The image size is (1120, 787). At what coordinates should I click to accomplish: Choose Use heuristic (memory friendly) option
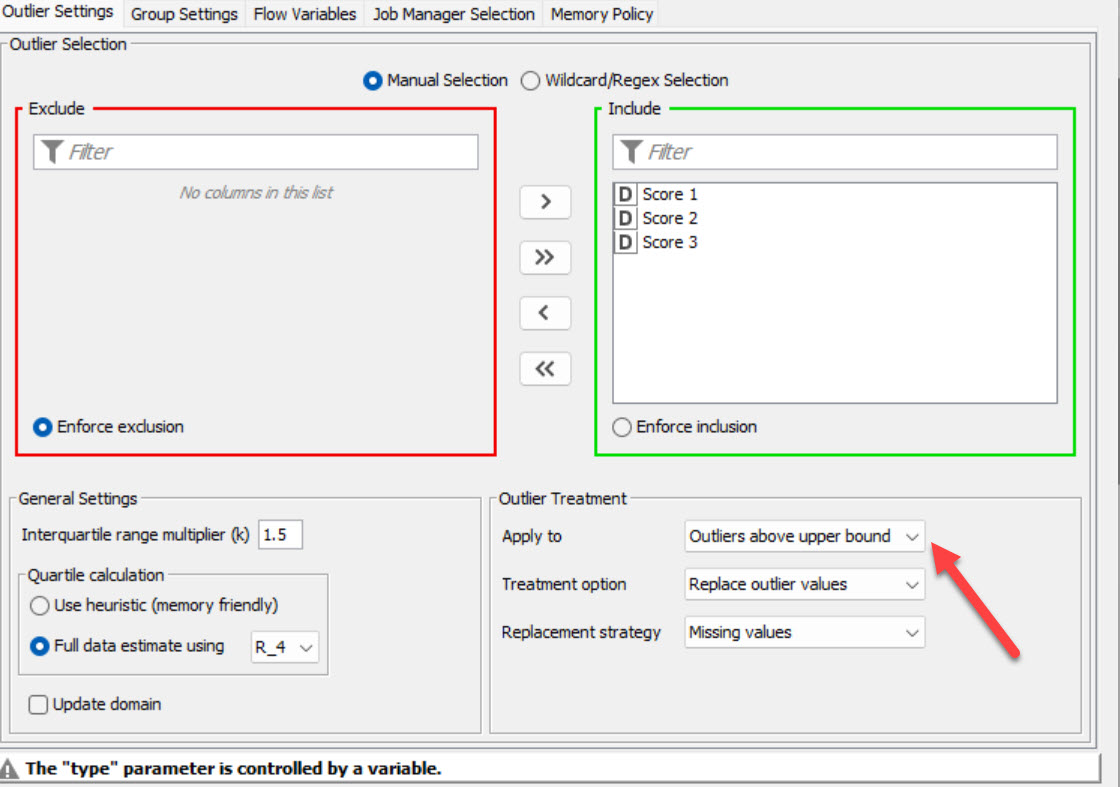[40, 605]
